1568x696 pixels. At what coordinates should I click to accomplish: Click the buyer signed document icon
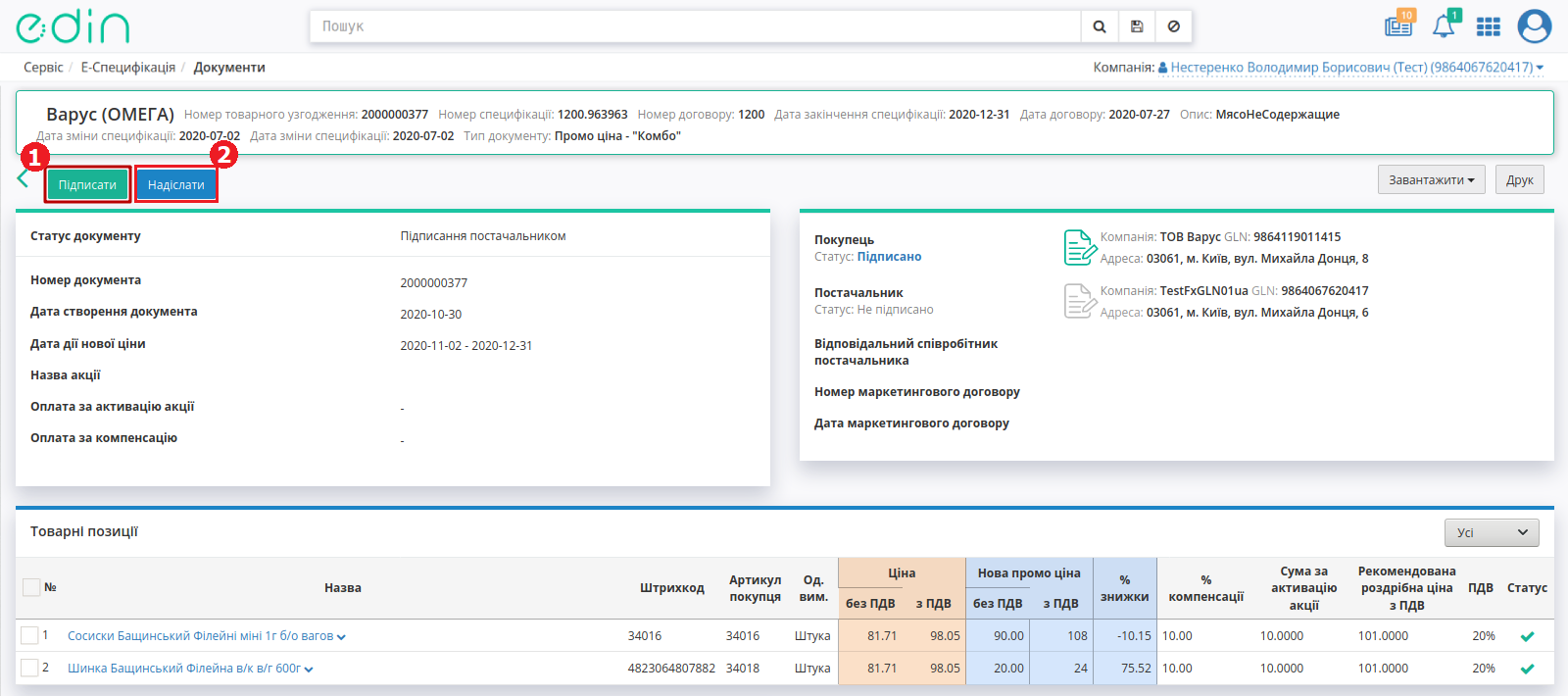tap(1079, 247)
